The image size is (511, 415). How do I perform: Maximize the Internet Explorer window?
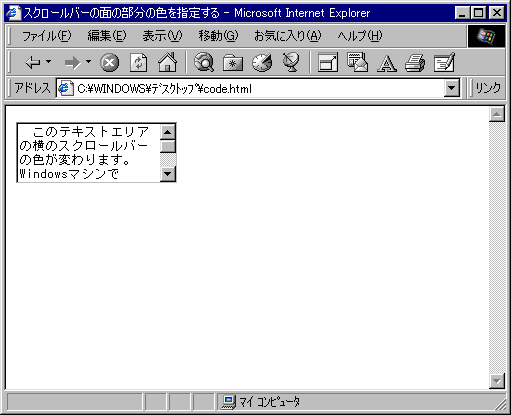click(x=478, y=13)
